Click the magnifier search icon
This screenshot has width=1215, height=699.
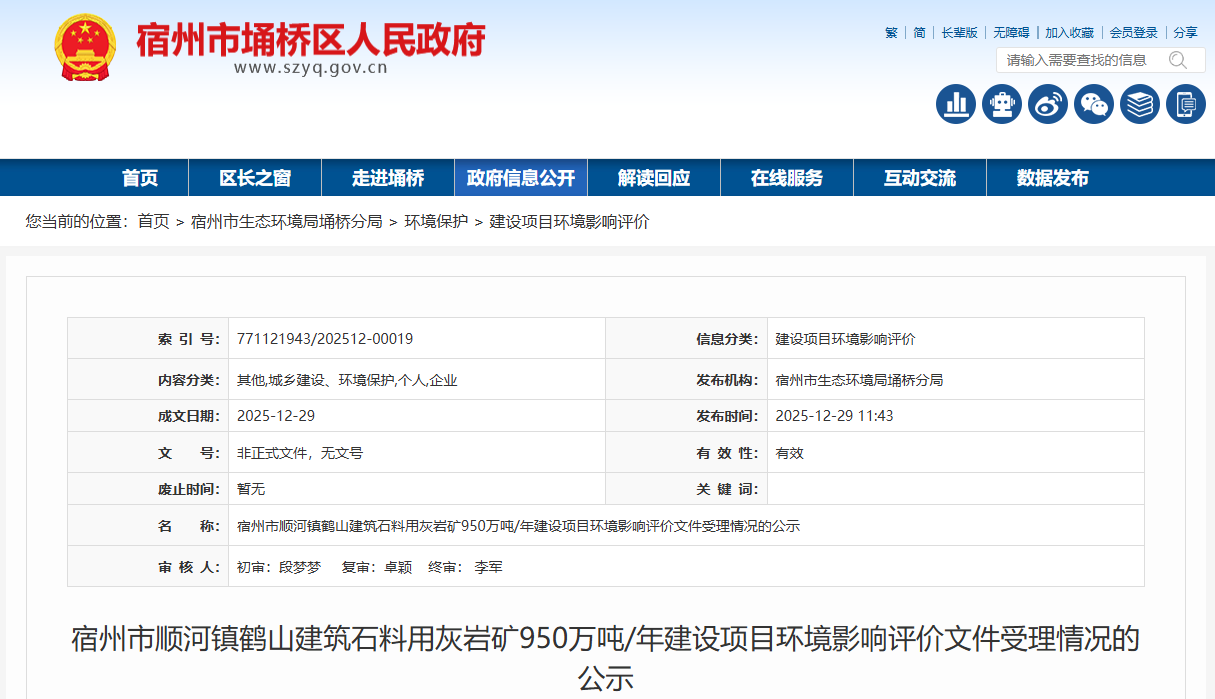1178,60
